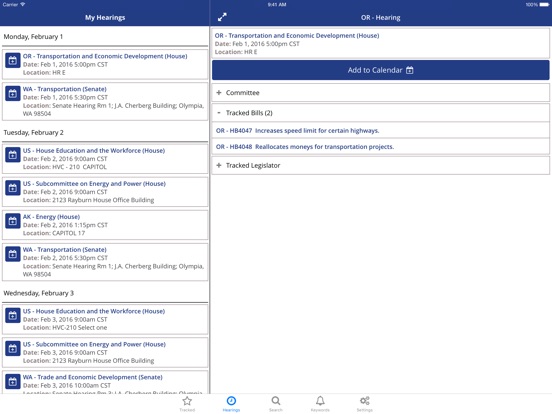
Task: Tap the expand fullscreen arrows icon
Action: click(222, 17)
